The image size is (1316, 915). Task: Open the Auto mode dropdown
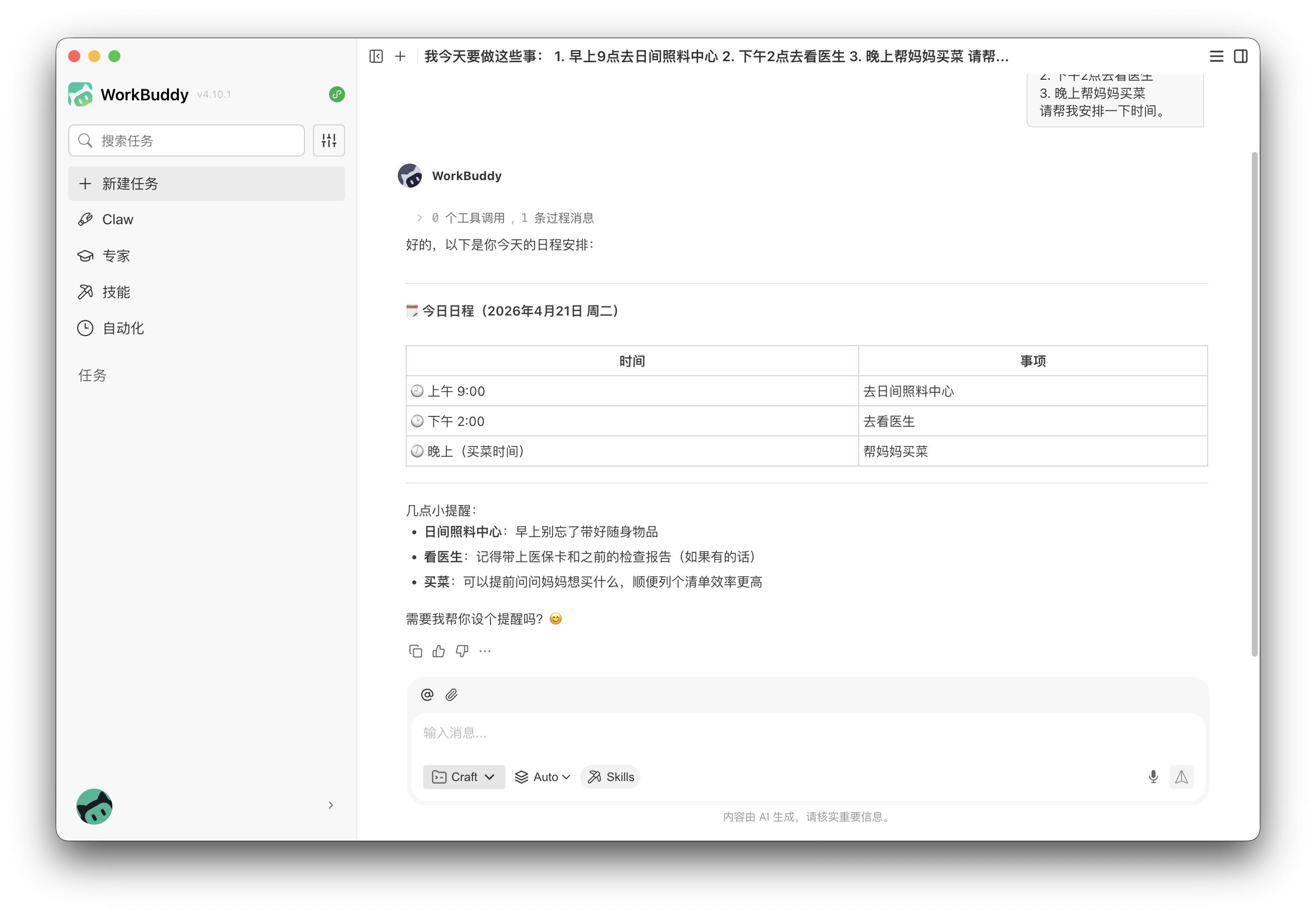tap(542, 777)
